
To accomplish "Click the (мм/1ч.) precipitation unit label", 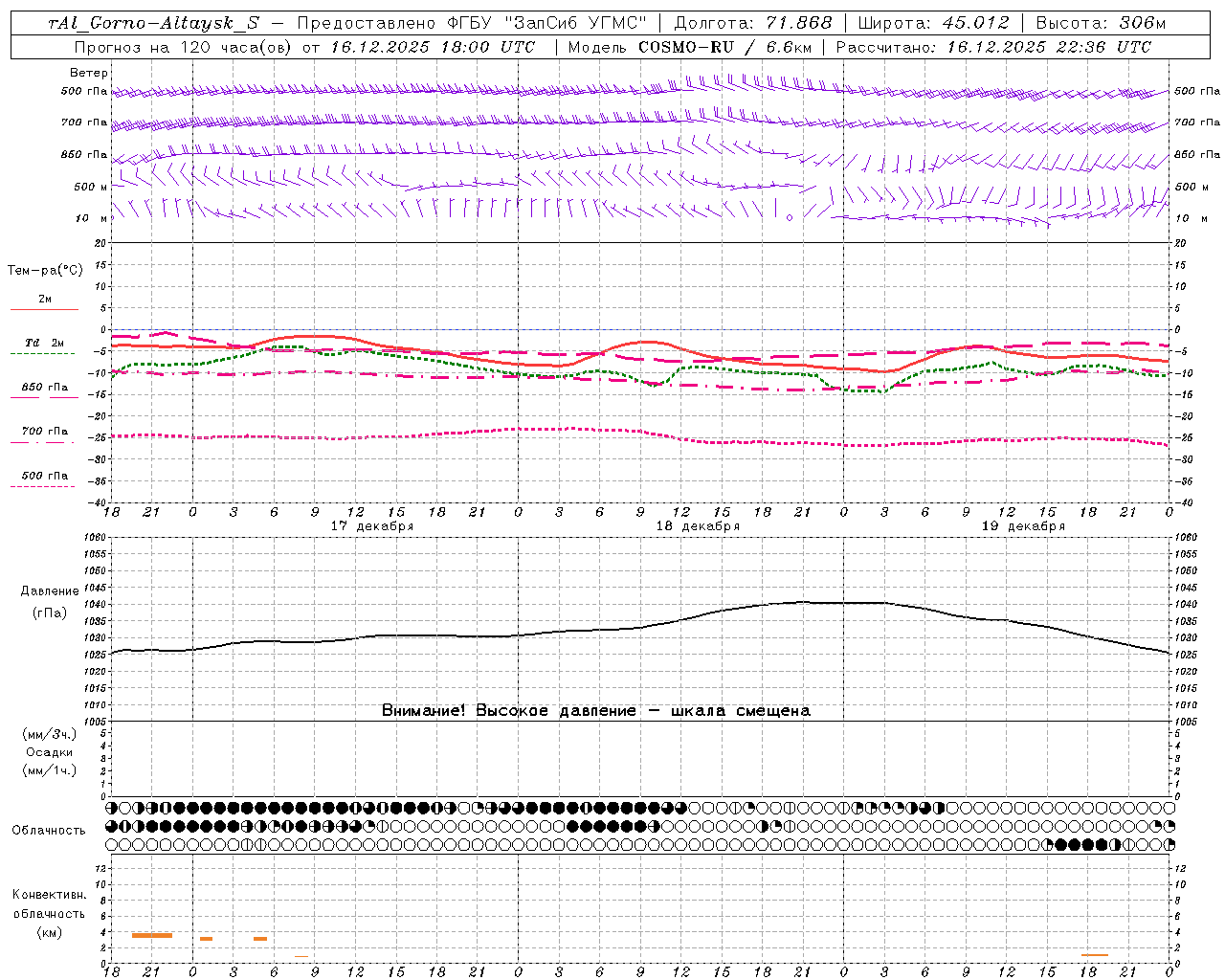I will tap(50, 770).
